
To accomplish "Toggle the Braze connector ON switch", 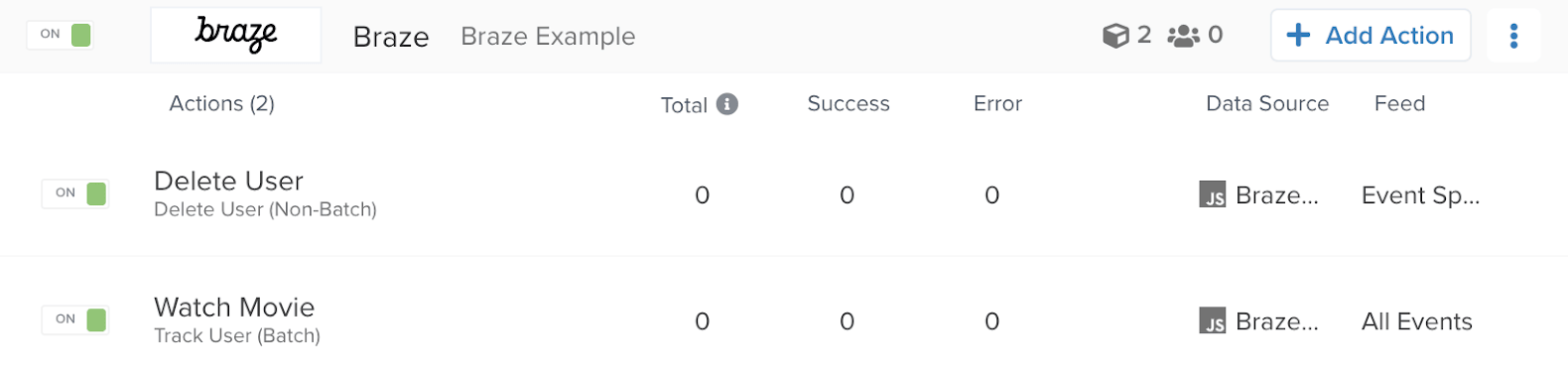I will click(x=61, y=35).
